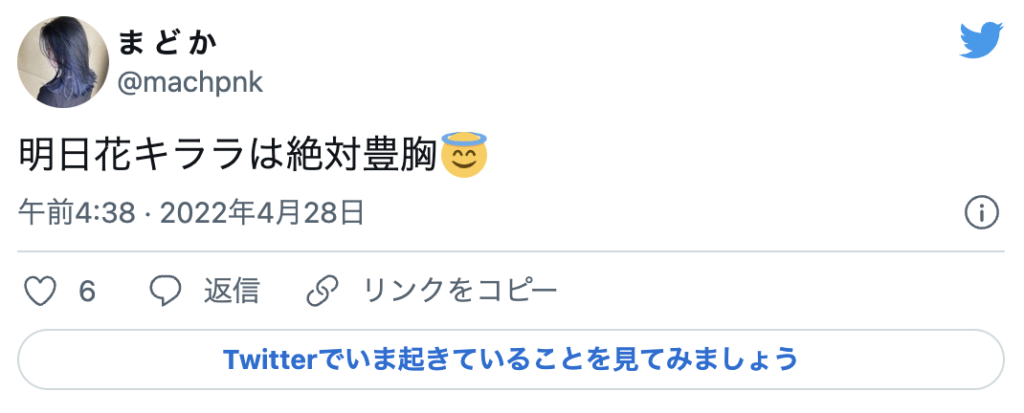Open まどか's profile picture

click(x=63, y=63)
